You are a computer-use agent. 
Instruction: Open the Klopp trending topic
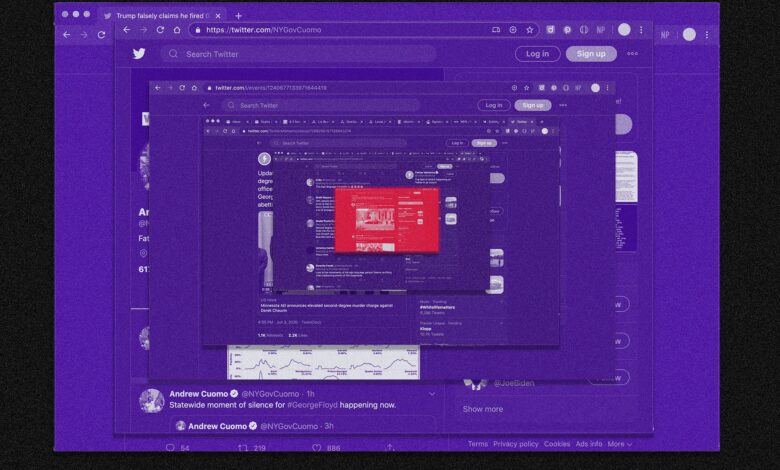click(426, 329)
